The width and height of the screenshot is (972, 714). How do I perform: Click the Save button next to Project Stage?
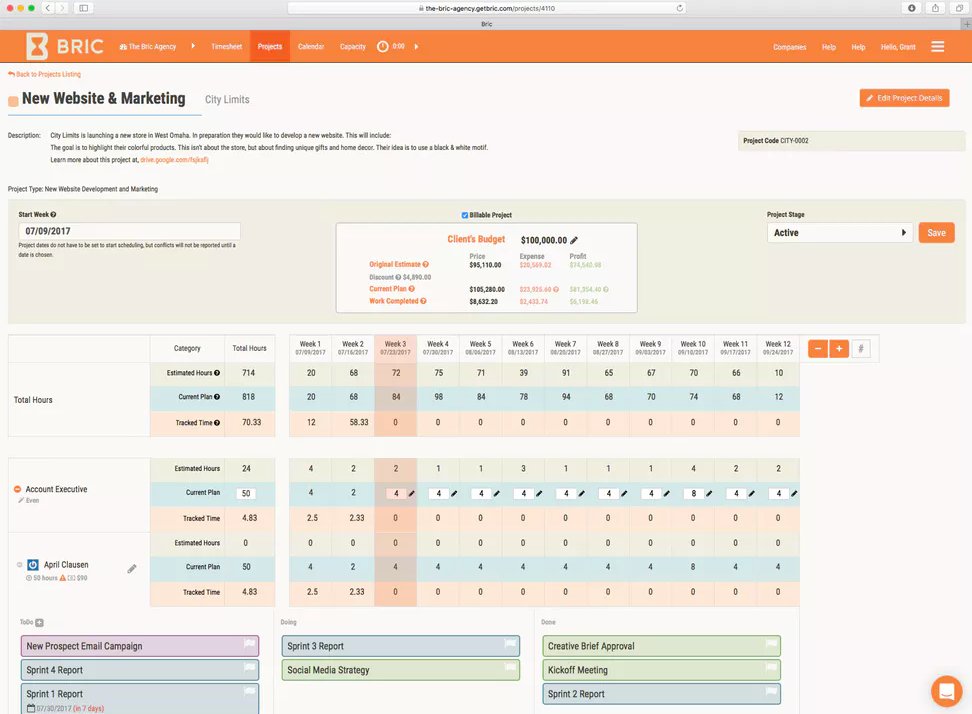pos(935,232)
